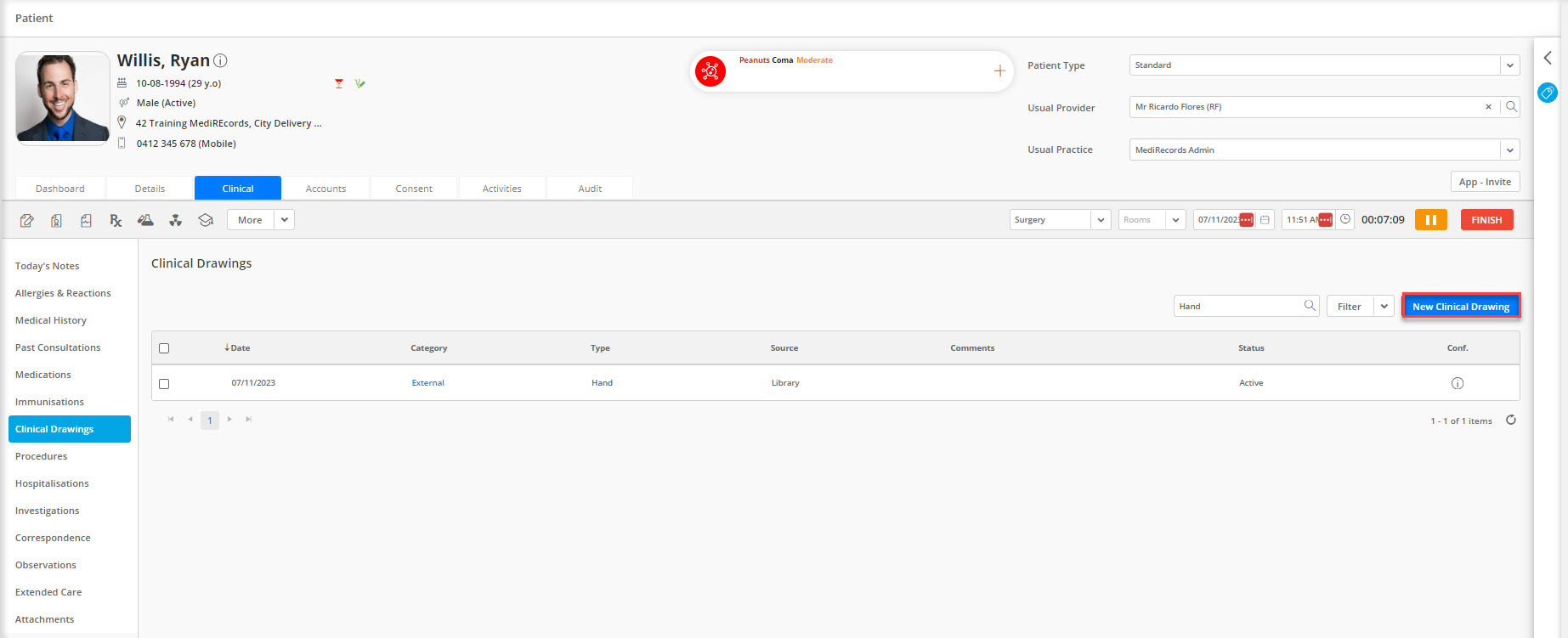The image size is (1568, 638).
Task: Switch to the Accounts tab
Action: (x=326, y=189)
